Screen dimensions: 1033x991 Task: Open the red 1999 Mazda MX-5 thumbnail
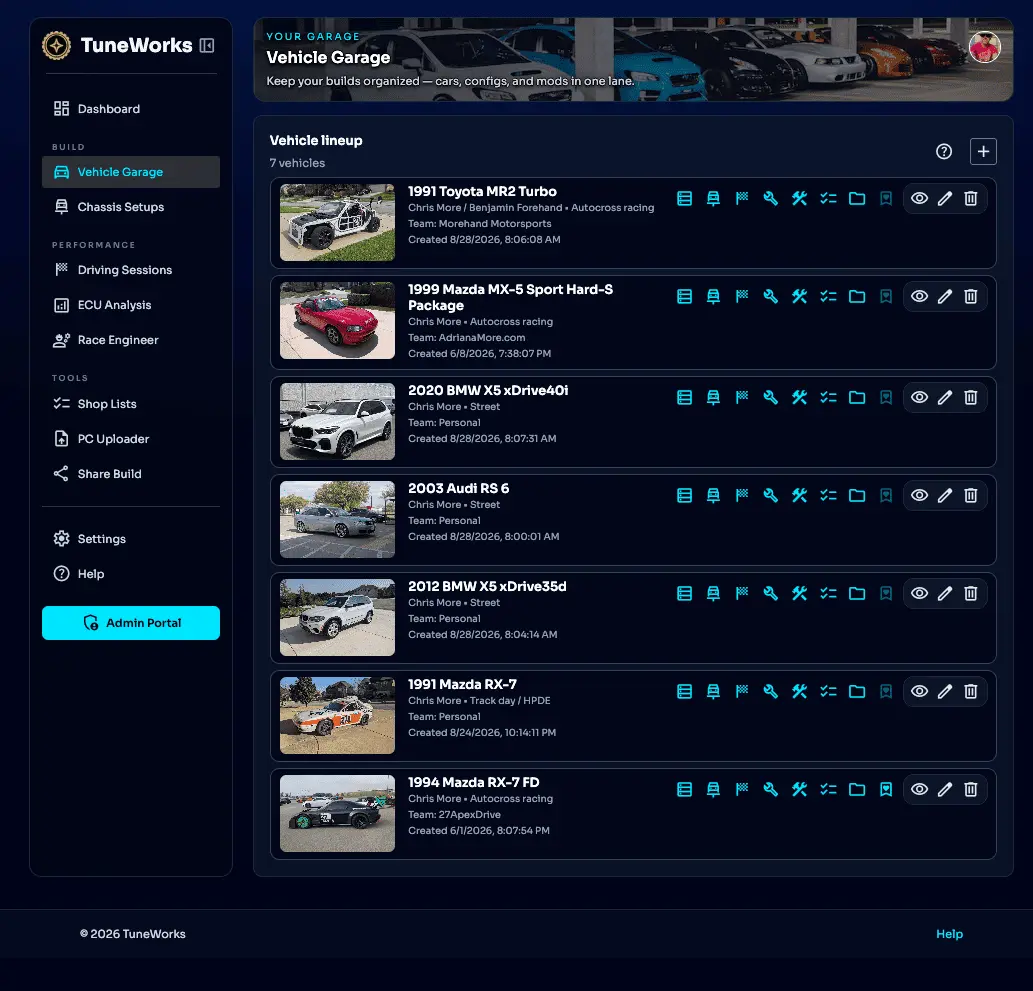click(x=337, y=321)
